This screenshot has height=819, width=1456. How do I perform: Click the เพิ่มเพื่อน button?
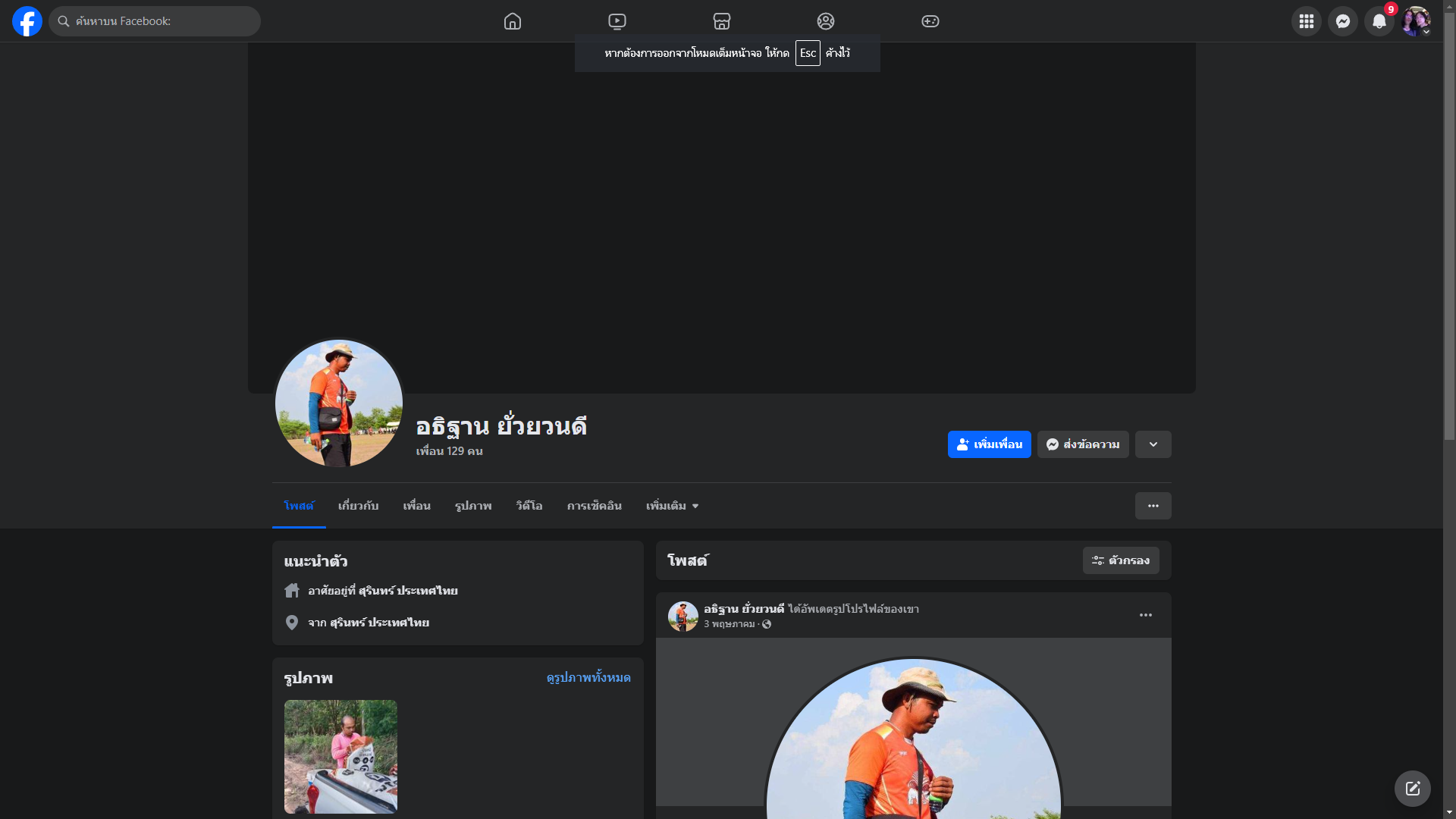(989, 444)
